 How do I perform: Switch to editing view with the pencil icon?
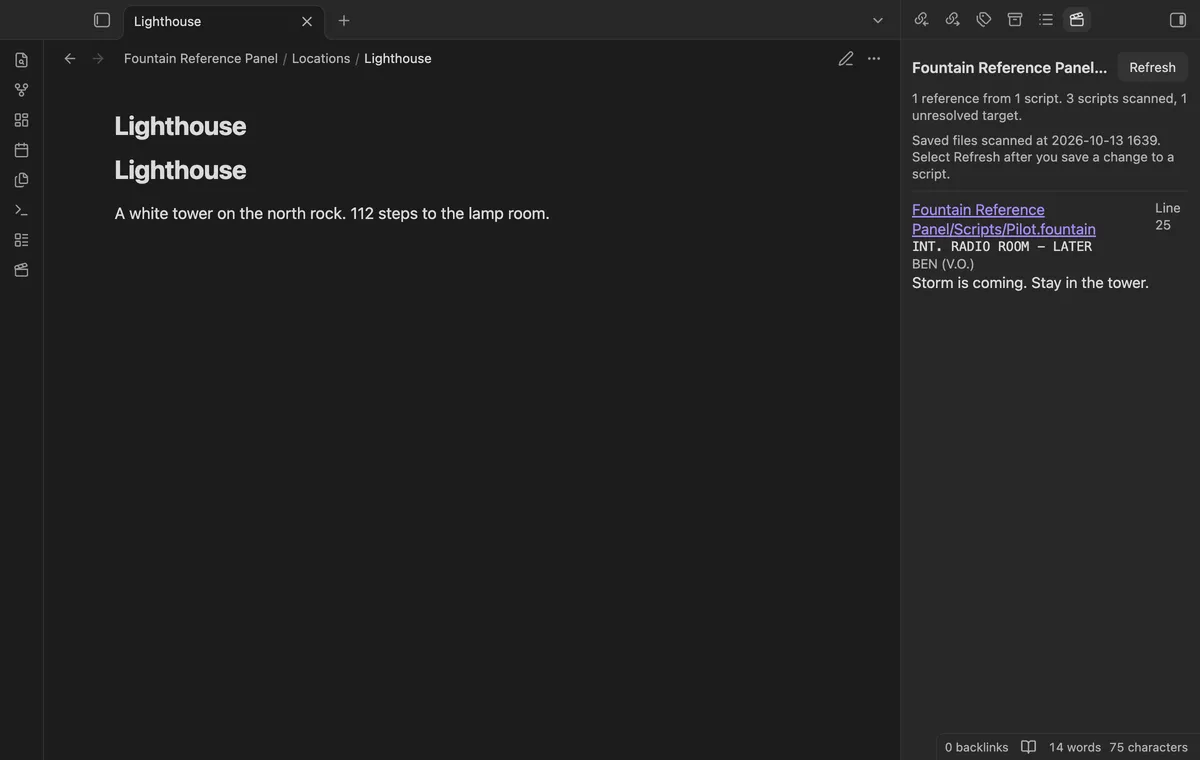tap(846, 58)
